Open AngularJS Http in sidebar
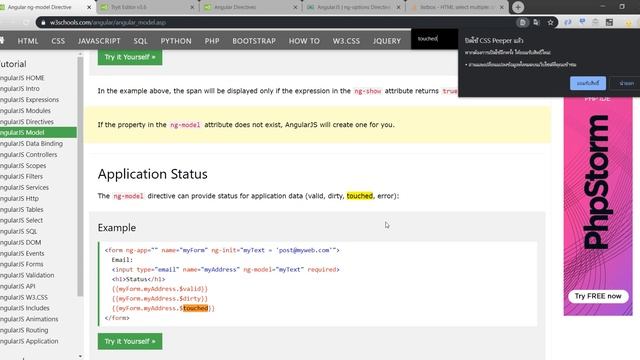The image size is (640, 360). [20, 198]
